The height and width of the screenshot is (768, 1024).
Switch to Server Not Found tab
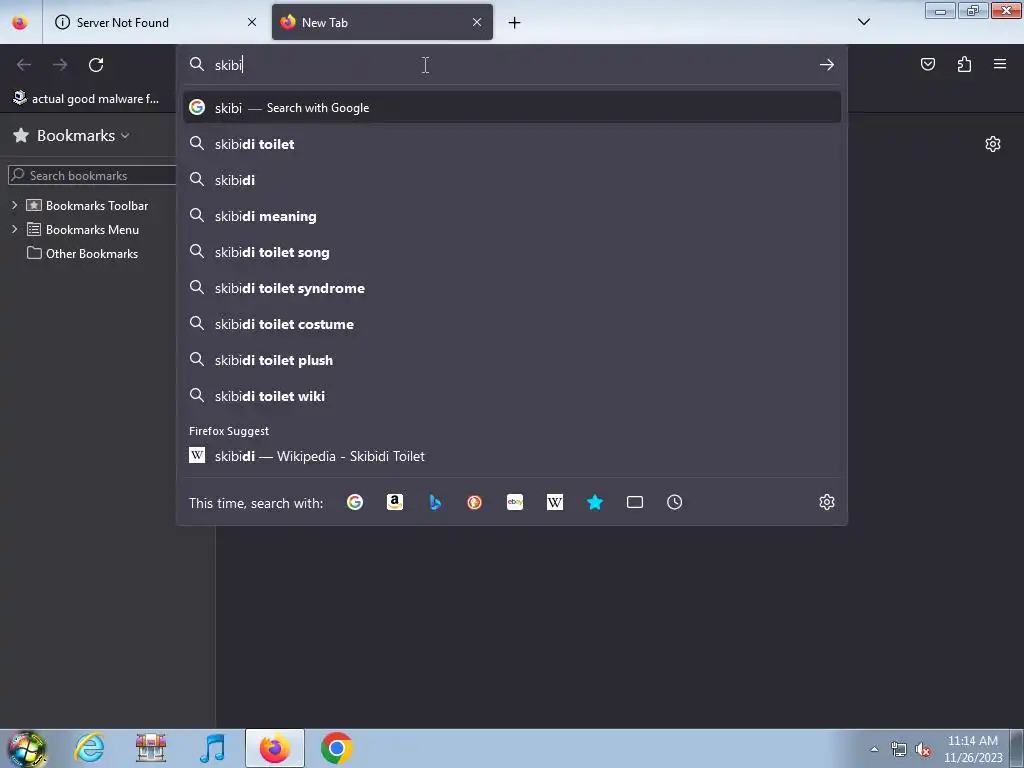click(x=157, y=22)
